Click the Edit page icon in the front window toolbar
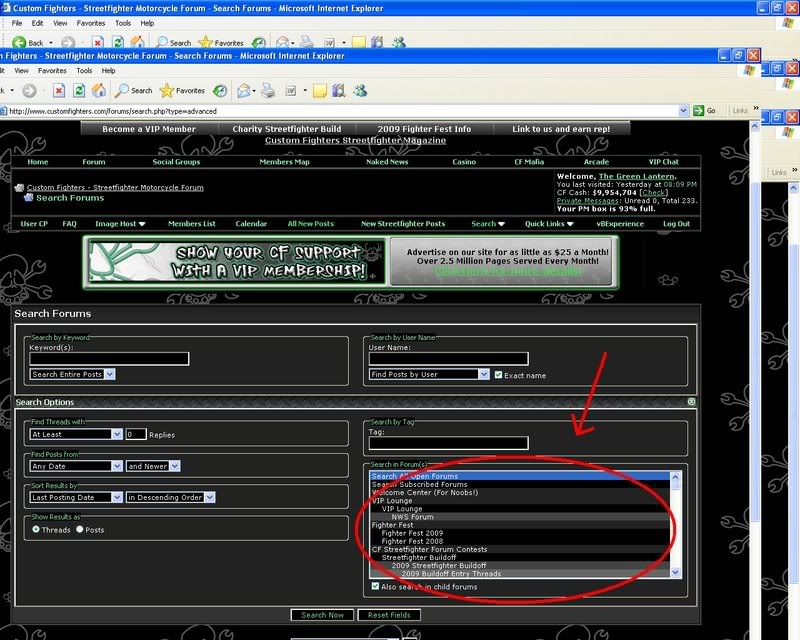Image resolution: width=800 pixels, height=640 pixels. click(291, 91)
